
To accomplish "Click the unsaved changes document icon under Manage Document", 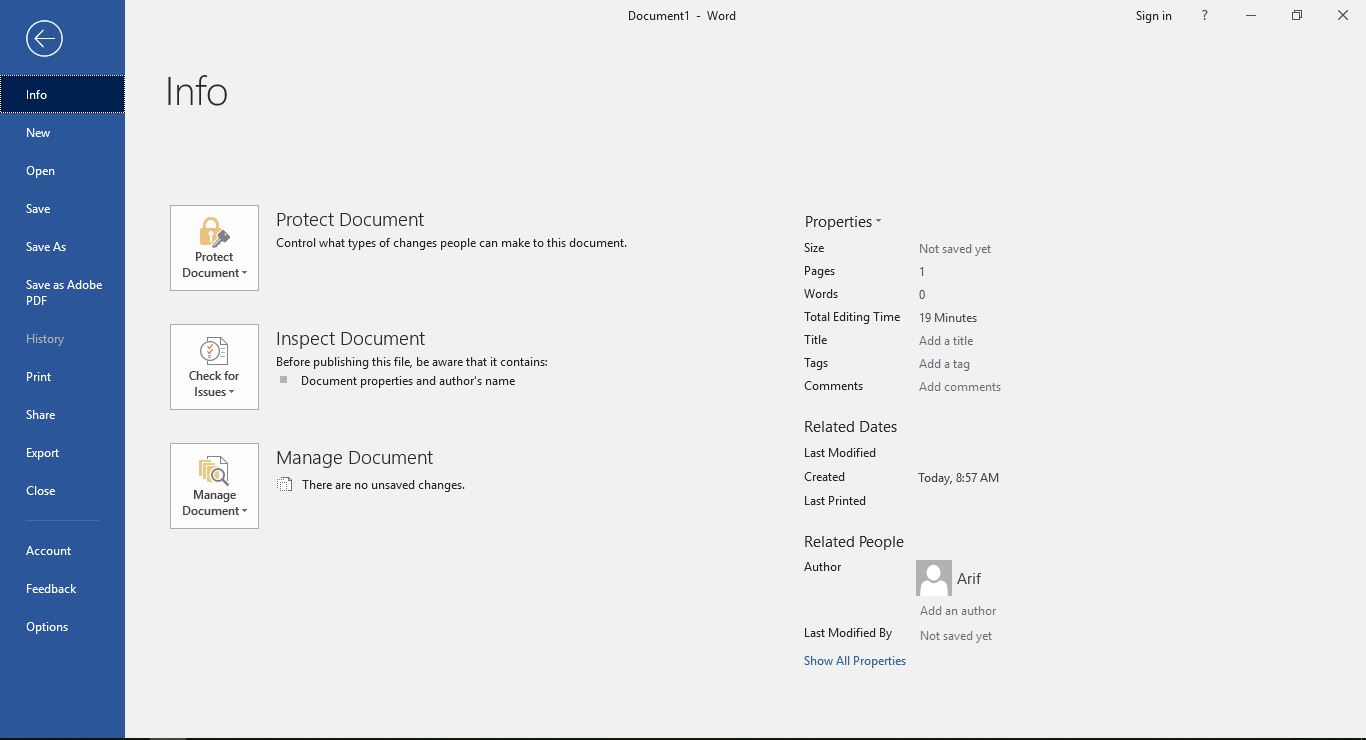I will 284,484.
